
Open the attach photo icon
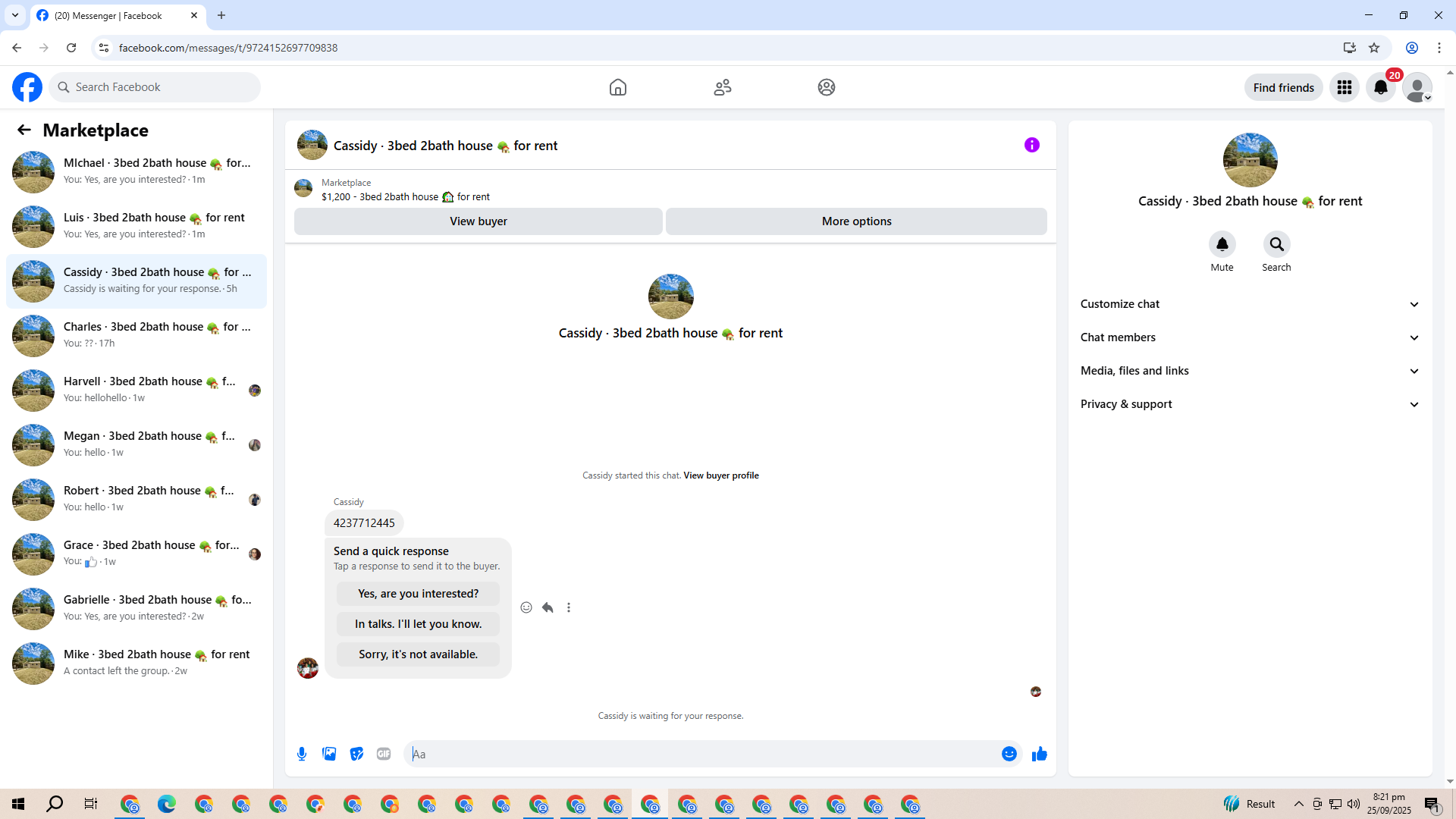click(329, 754)
